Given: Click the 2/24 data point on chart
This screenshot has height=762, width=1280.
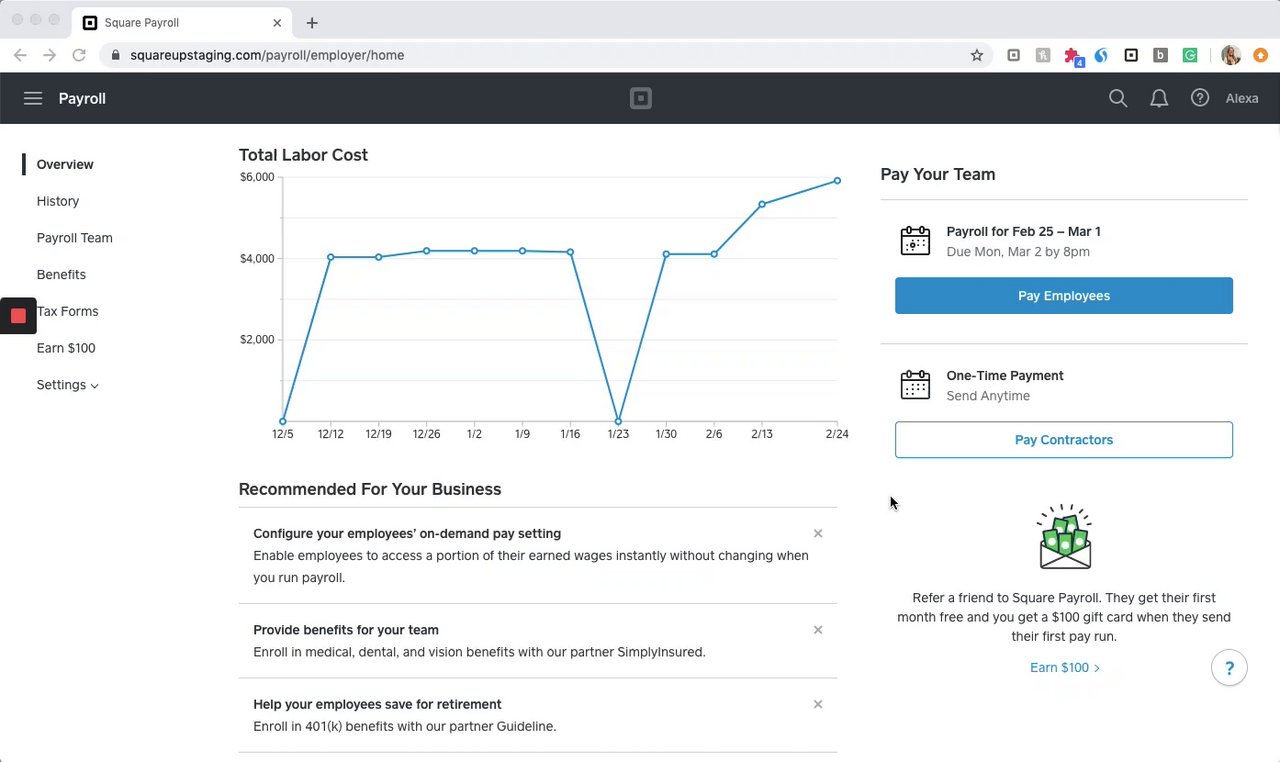Looking at the screenshot, I should pyautogui.click(x=837, y=181).
